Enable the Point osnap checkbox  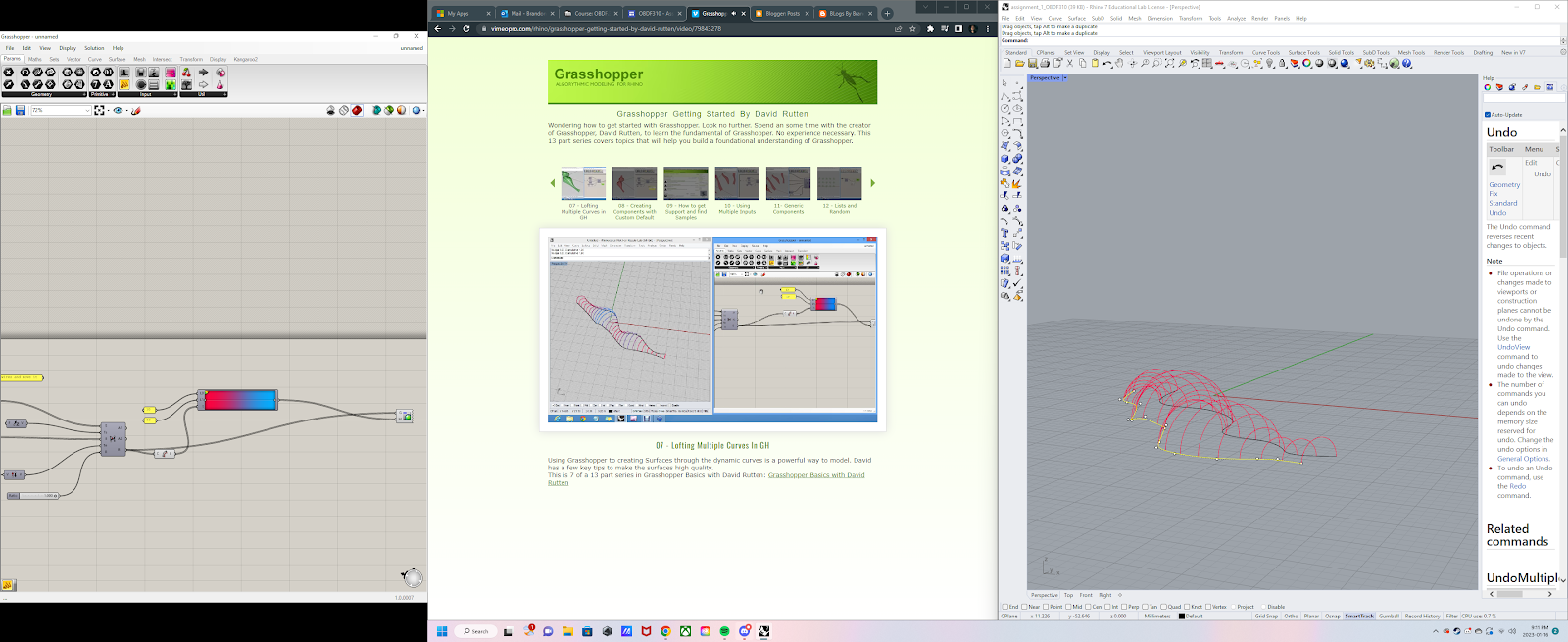pyautogui.click(x=1047, y=607)
